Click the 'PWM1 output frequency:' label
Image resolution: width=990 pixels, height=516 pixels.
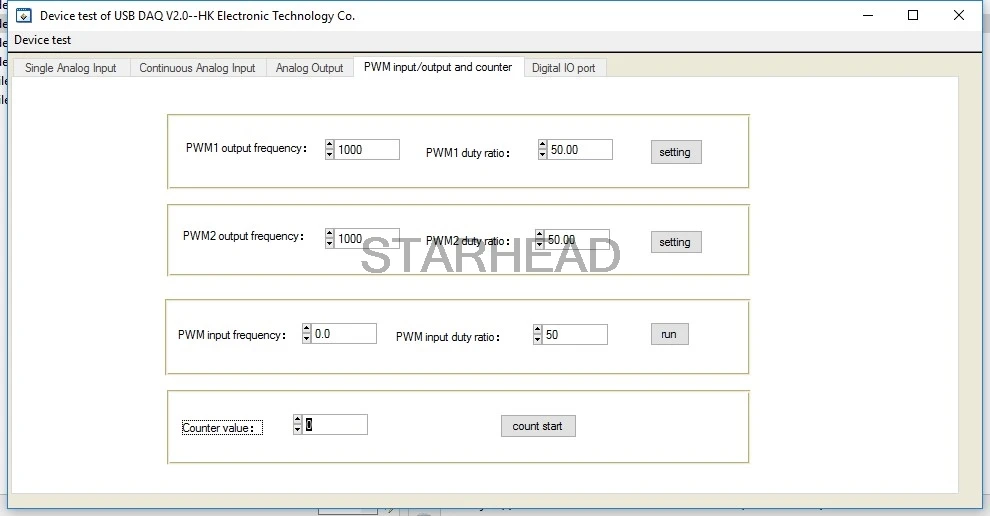pyautogui.click(x=246, y=148)
